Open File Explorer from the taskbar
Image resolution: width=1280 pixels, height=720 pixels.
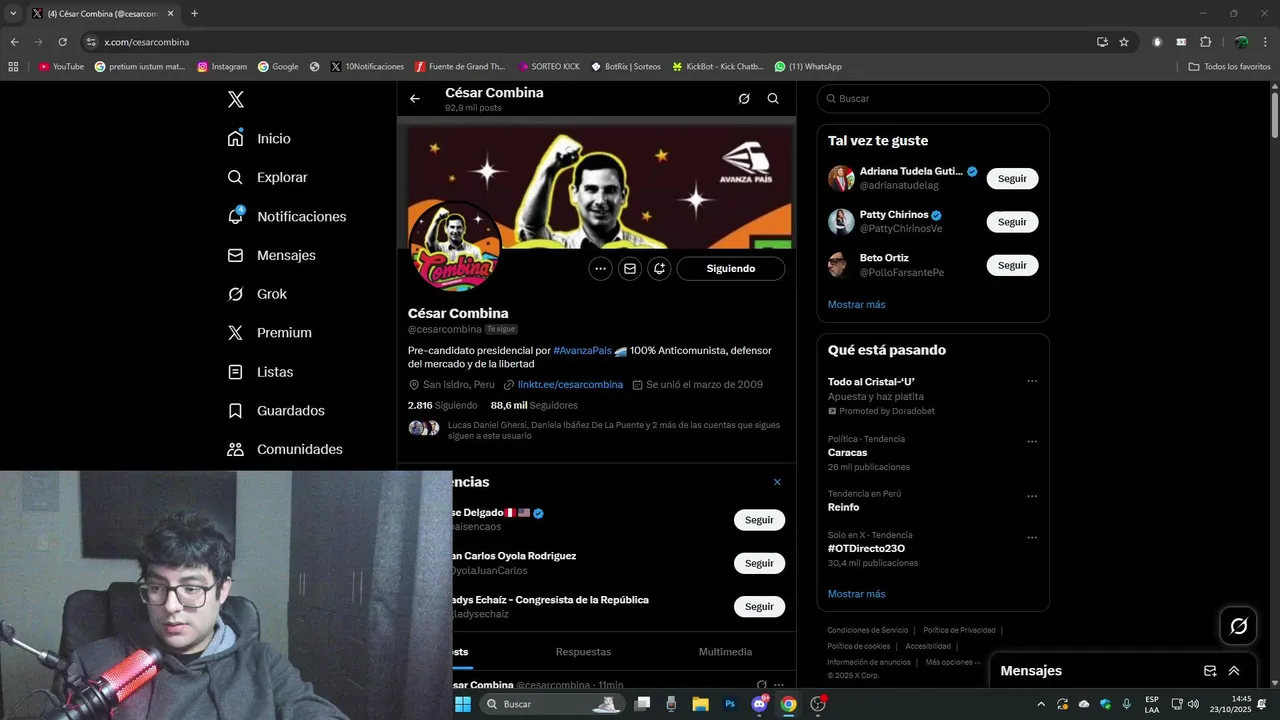click(700, 704)
